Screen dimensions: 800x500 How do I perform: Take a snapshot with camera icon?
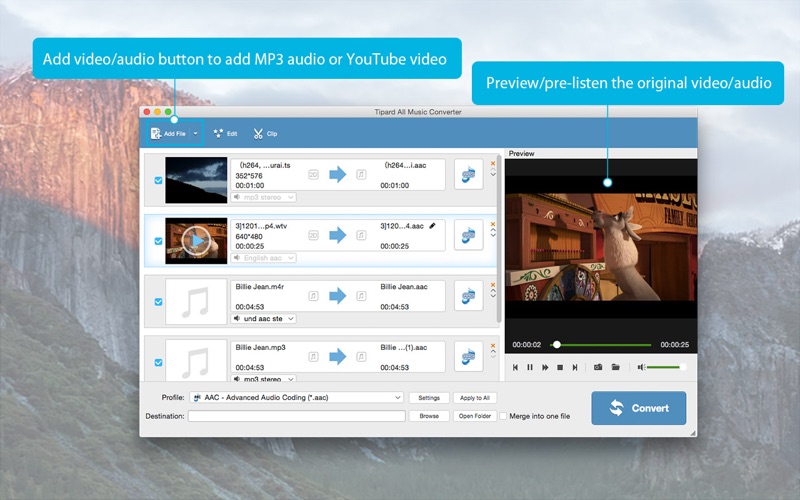(598, 367)
